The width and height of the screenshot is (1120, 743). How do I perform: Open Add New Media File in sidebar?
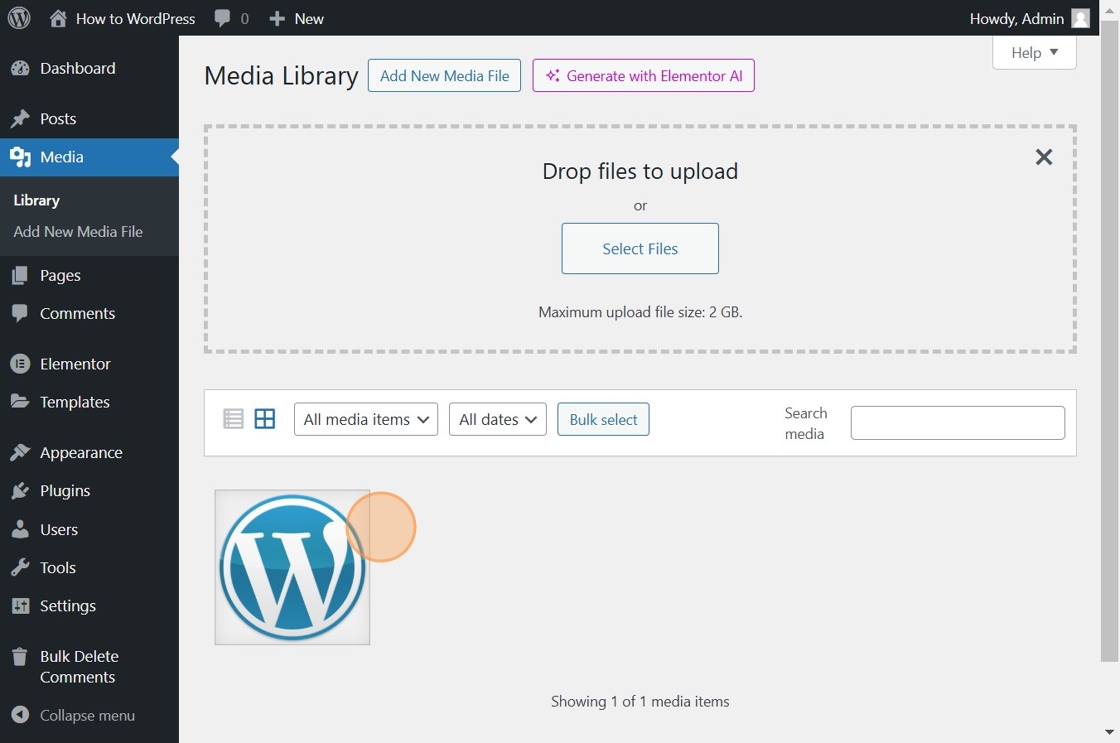click(x=78, y=231)
